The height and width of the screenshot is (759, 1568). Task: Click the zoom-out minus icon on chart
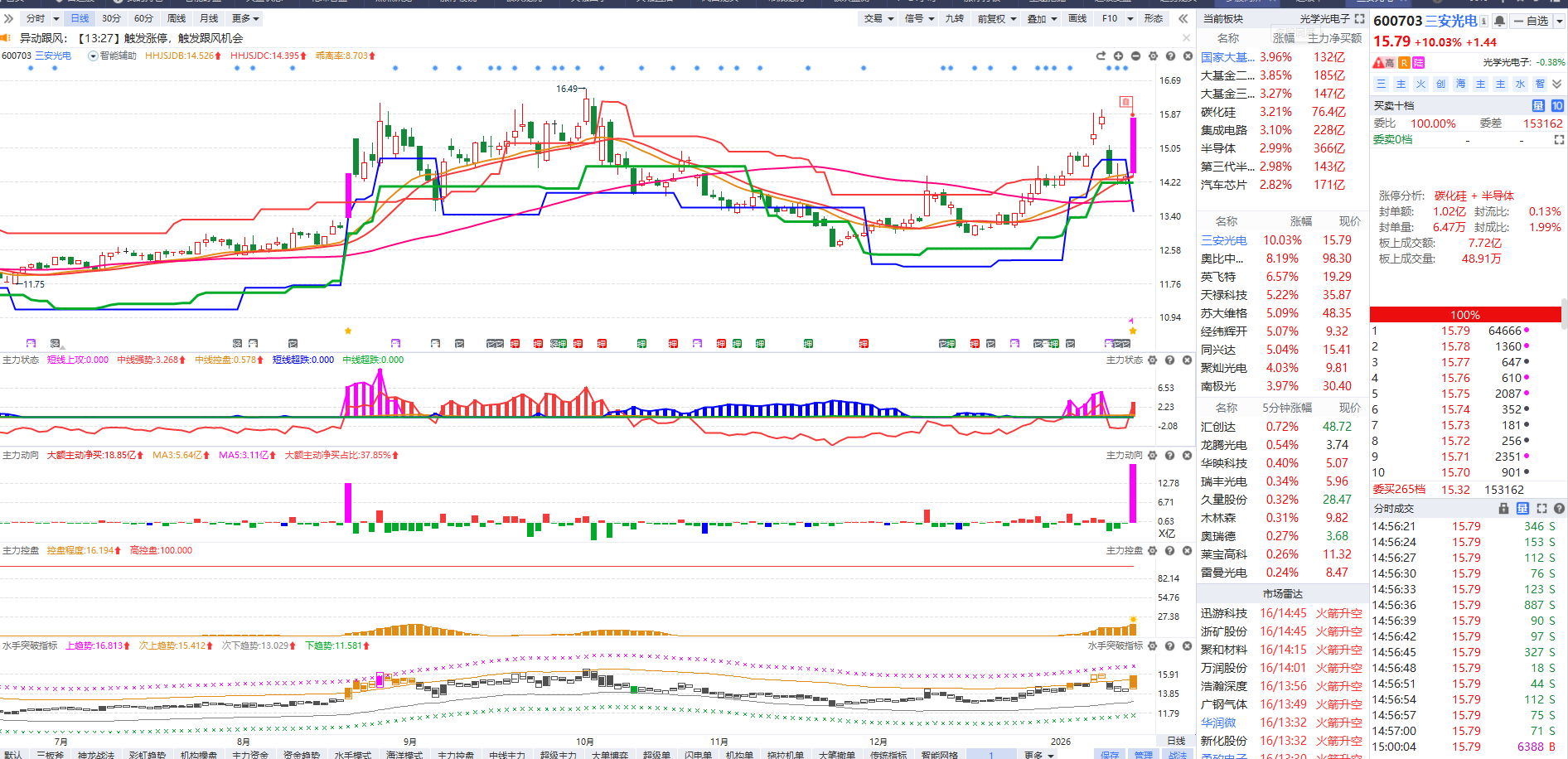pyautogui.click(x=1135, y=56)
